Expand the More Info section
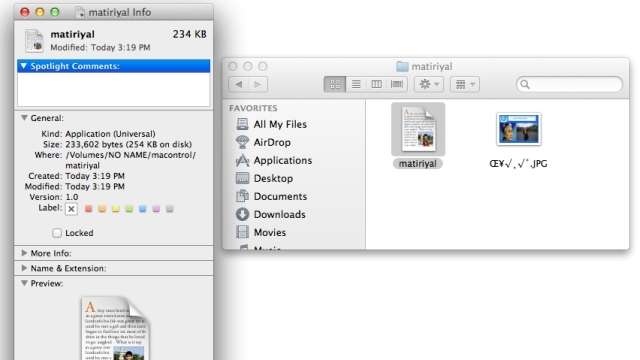This screenshot has width=640, height=360. 24,253
